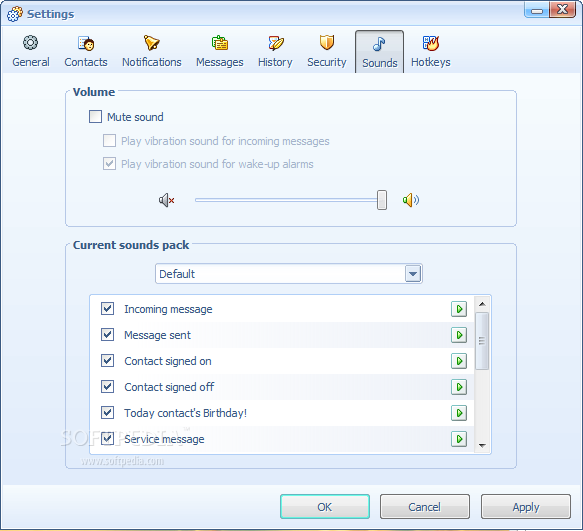Click the sound list scroll down arrow
The width and height of the screenshot is (583, 531).
coord(483,445)
